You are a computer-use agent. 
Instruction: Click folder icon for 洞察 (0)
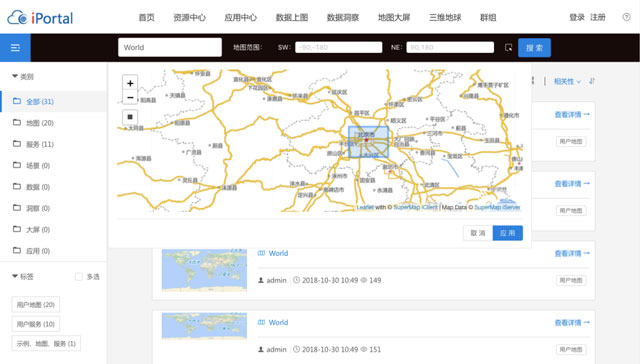coord(17,208)
